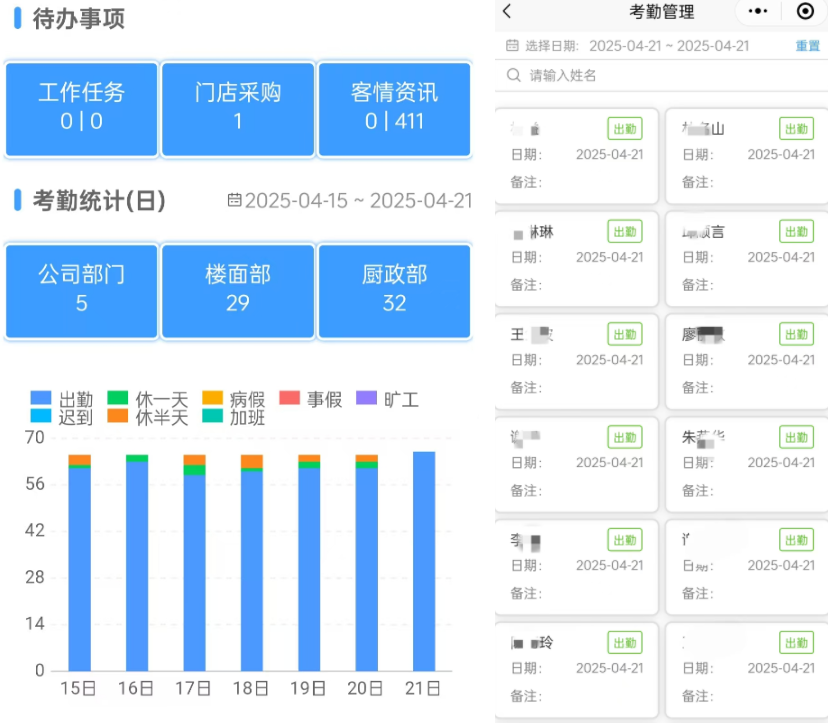
Task: Open the 客情资讯 tile
Action: coord(394,109)
